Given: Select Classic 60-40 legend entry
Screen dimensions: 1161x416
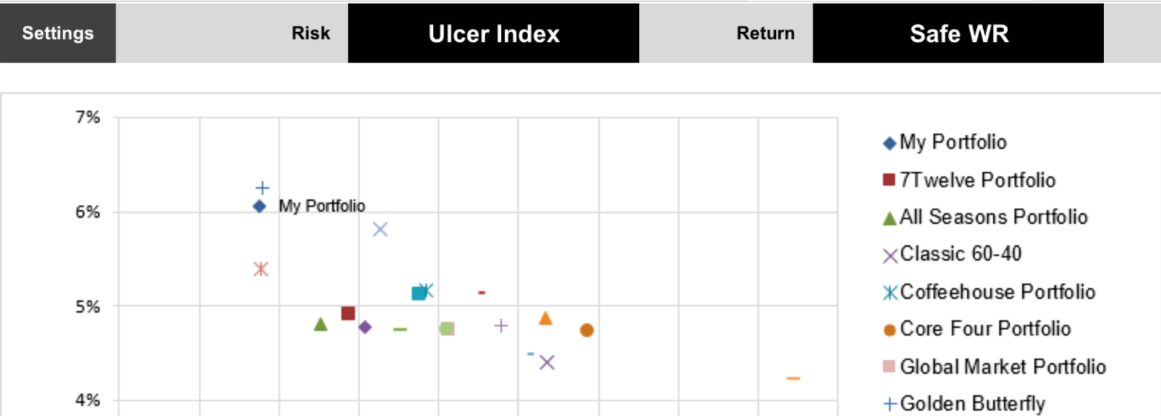Looking at the screenshot, I should [960, 254].
